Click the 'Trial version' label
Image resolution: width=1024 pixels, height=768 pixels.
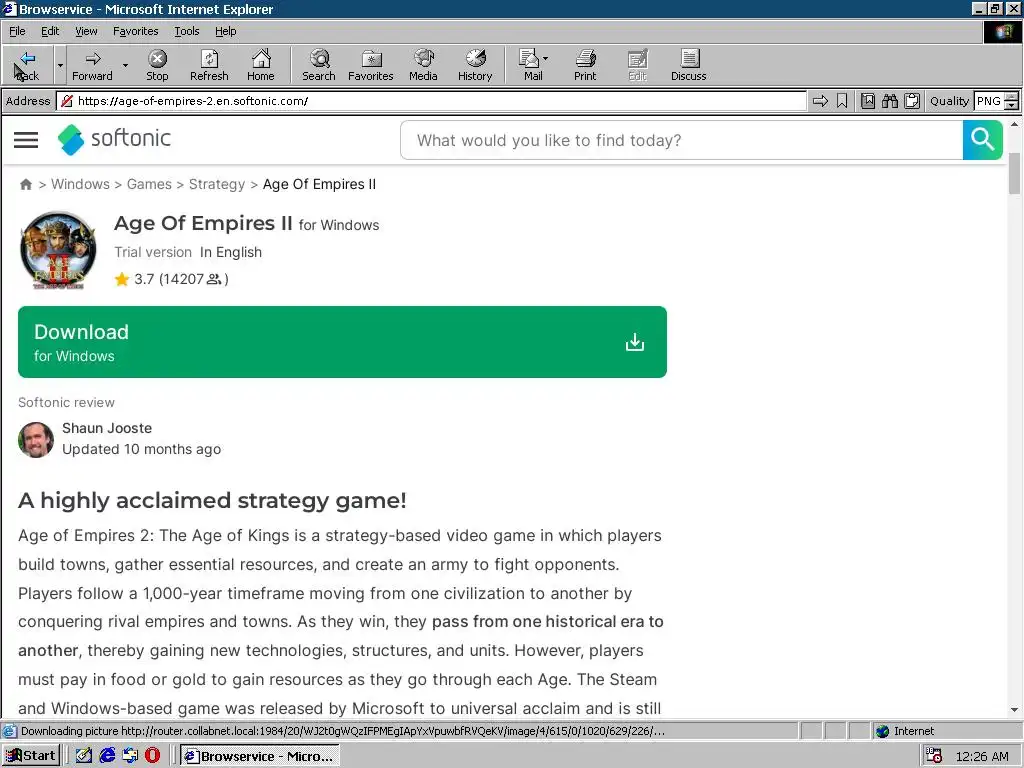coord(153,252)
